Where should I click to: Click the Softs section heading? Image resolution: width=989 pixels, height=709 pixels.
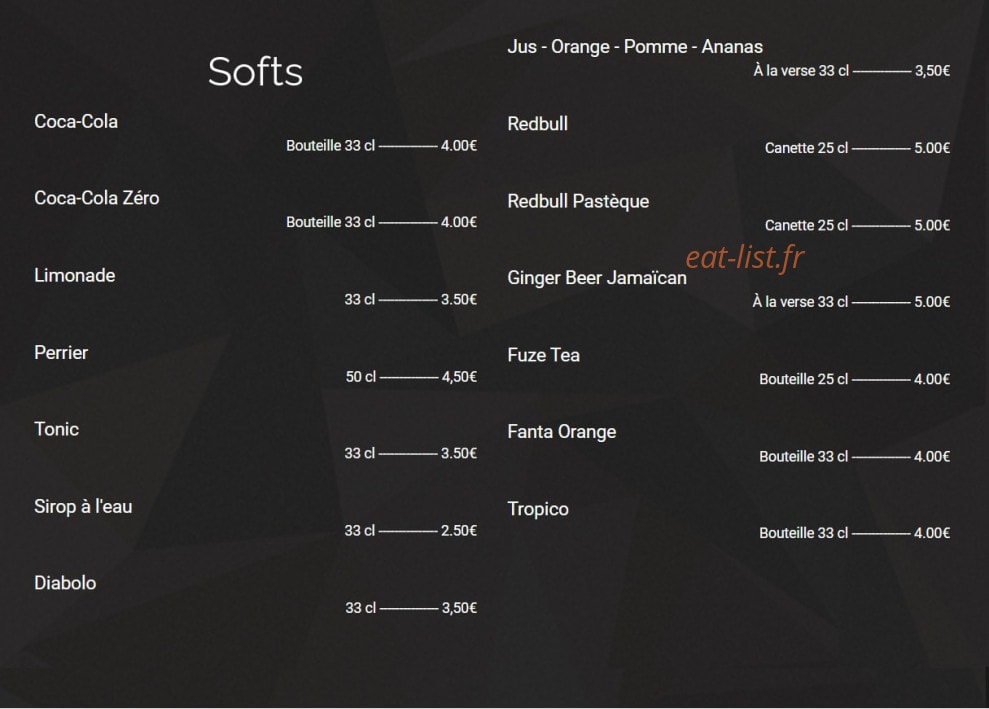[x=255, y=71]
